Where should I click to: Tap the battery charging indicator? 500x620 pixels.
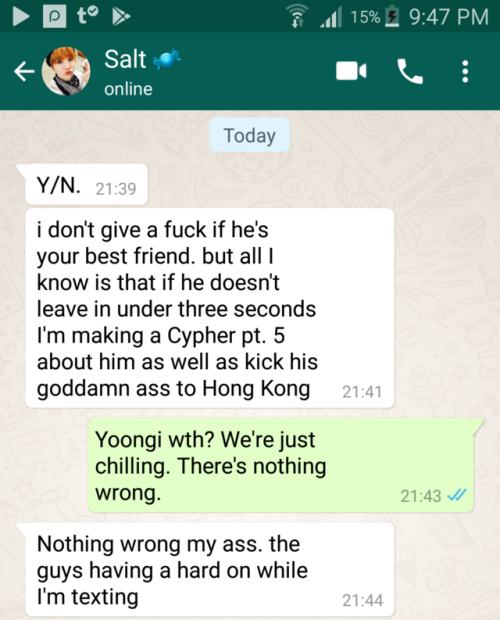tap(392, 17)
